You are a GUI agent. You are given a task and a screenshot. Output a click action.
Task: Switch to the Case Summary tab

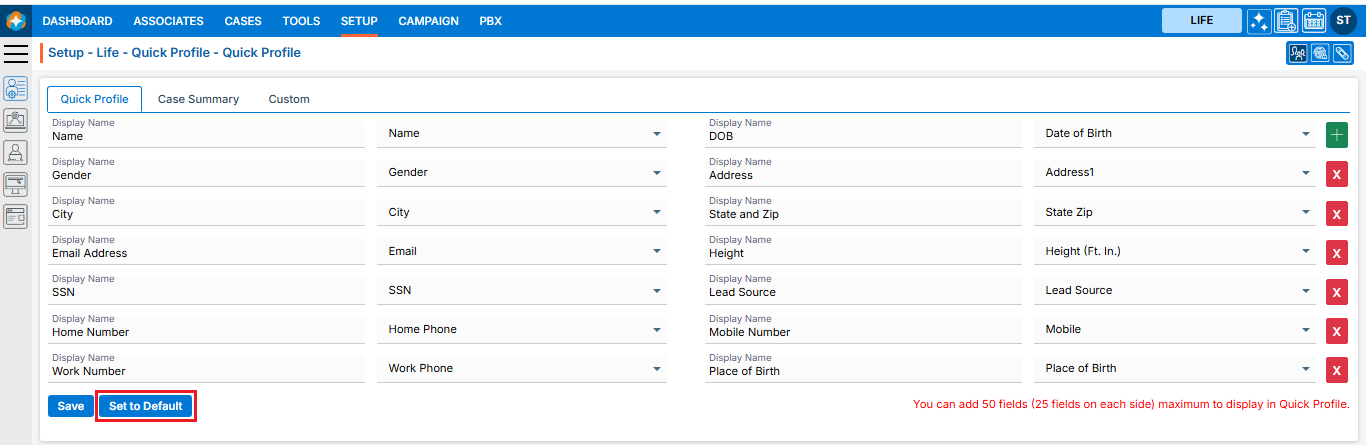198,99
